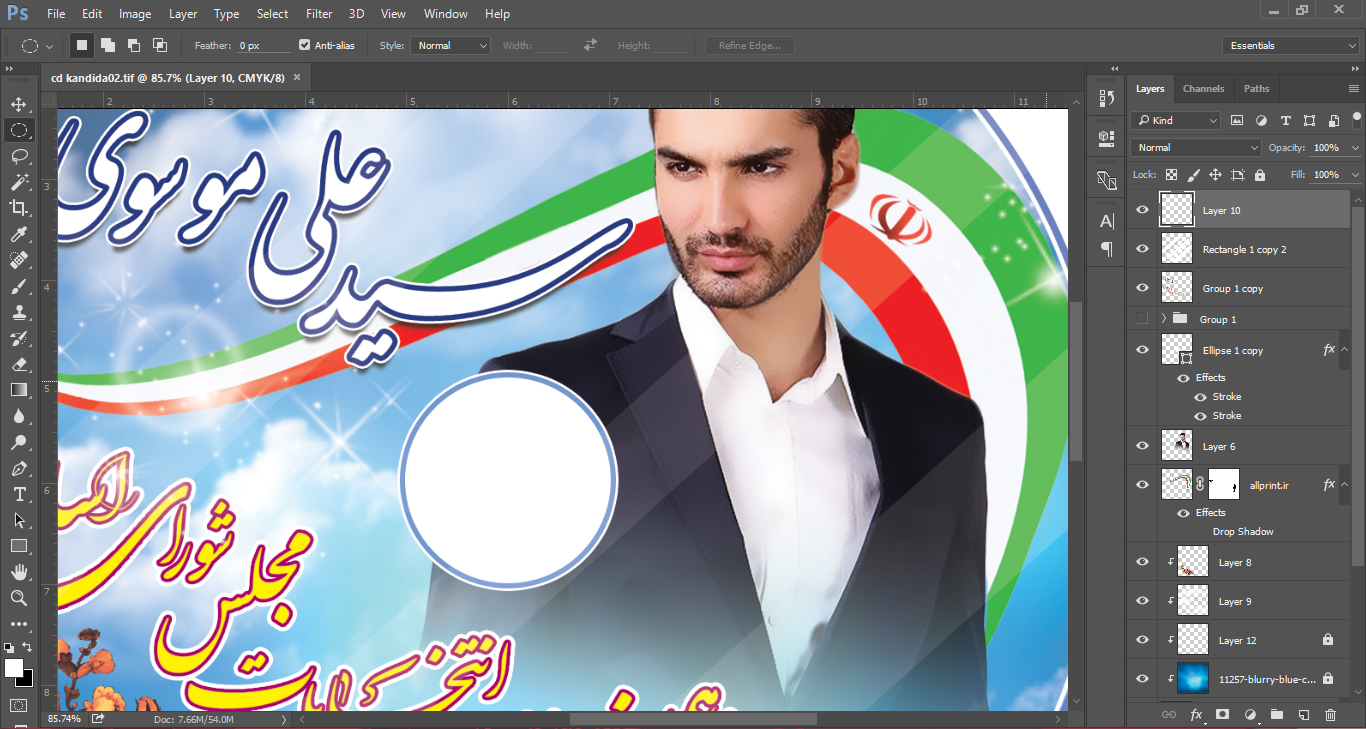
Task: Close the cd kandida02.tif document tab
Action: [x=297, y=77]
